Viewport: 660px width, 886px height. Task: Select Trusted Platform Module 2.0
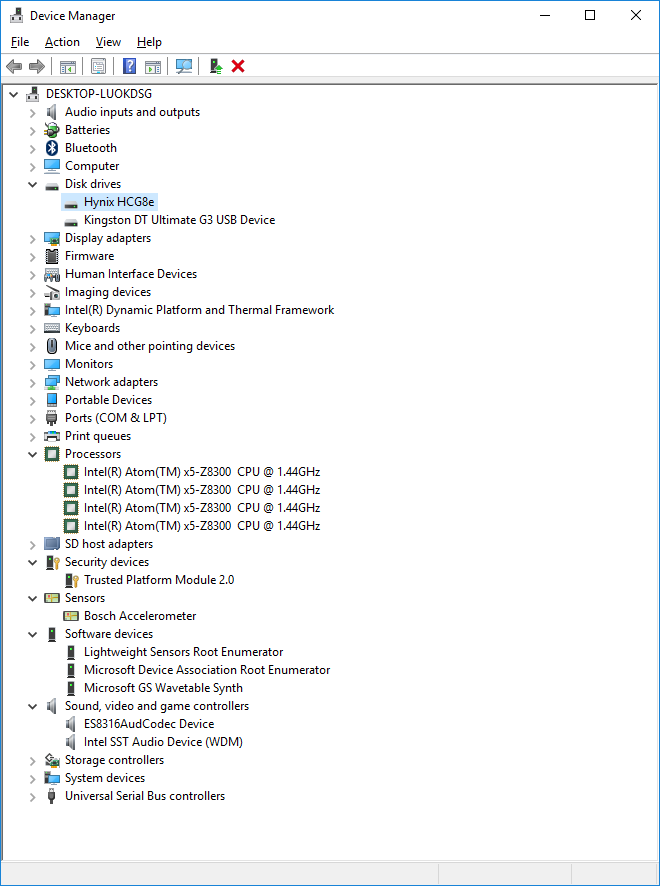click(x=159, y=580)
